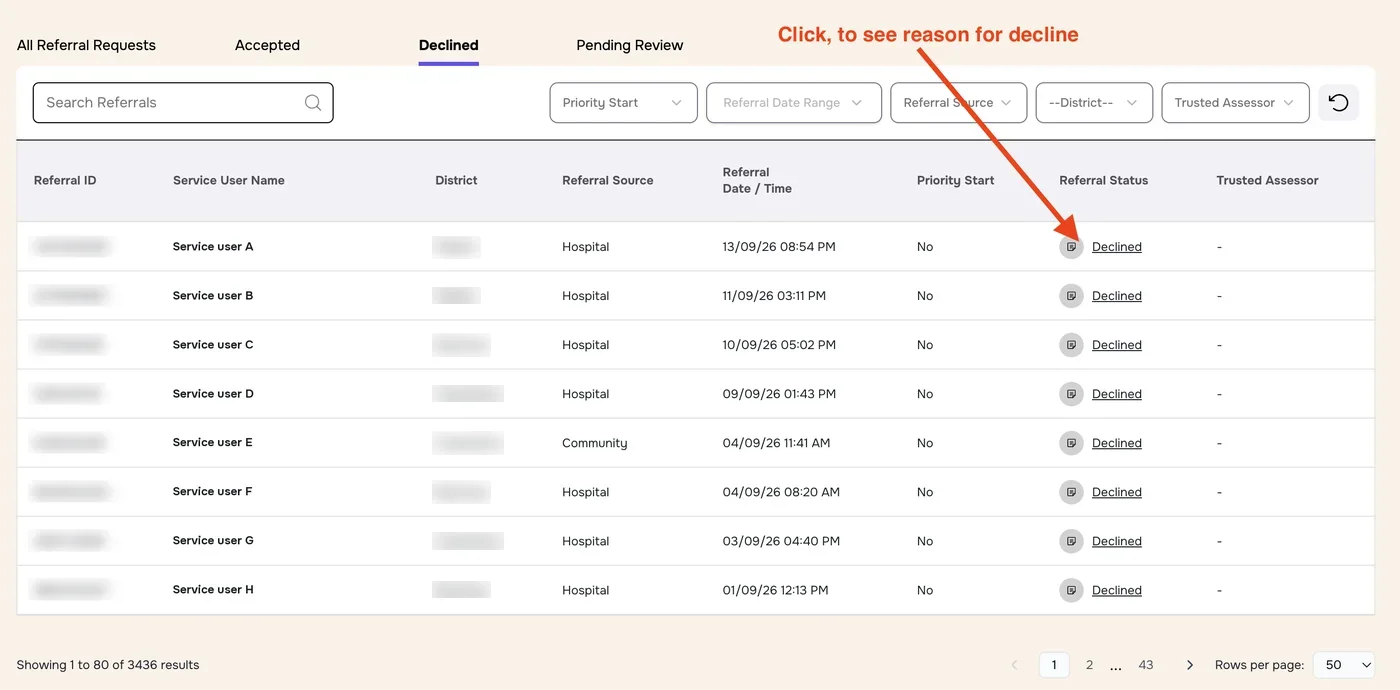The image size is (1400, 690).
Task: Click date 04/09/26 08:20 AM
Action: [x=781, y=492]
